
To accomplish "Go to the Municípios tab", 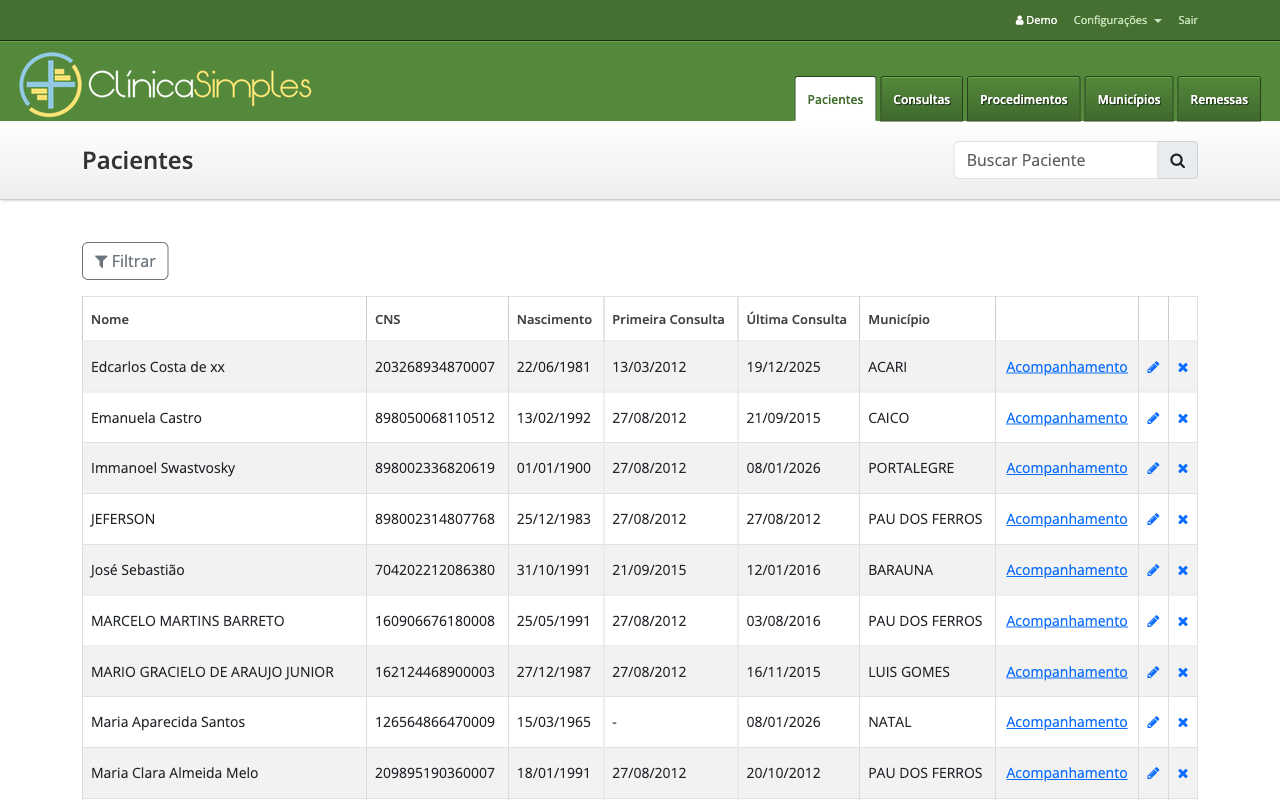I will coord(1128,100).
